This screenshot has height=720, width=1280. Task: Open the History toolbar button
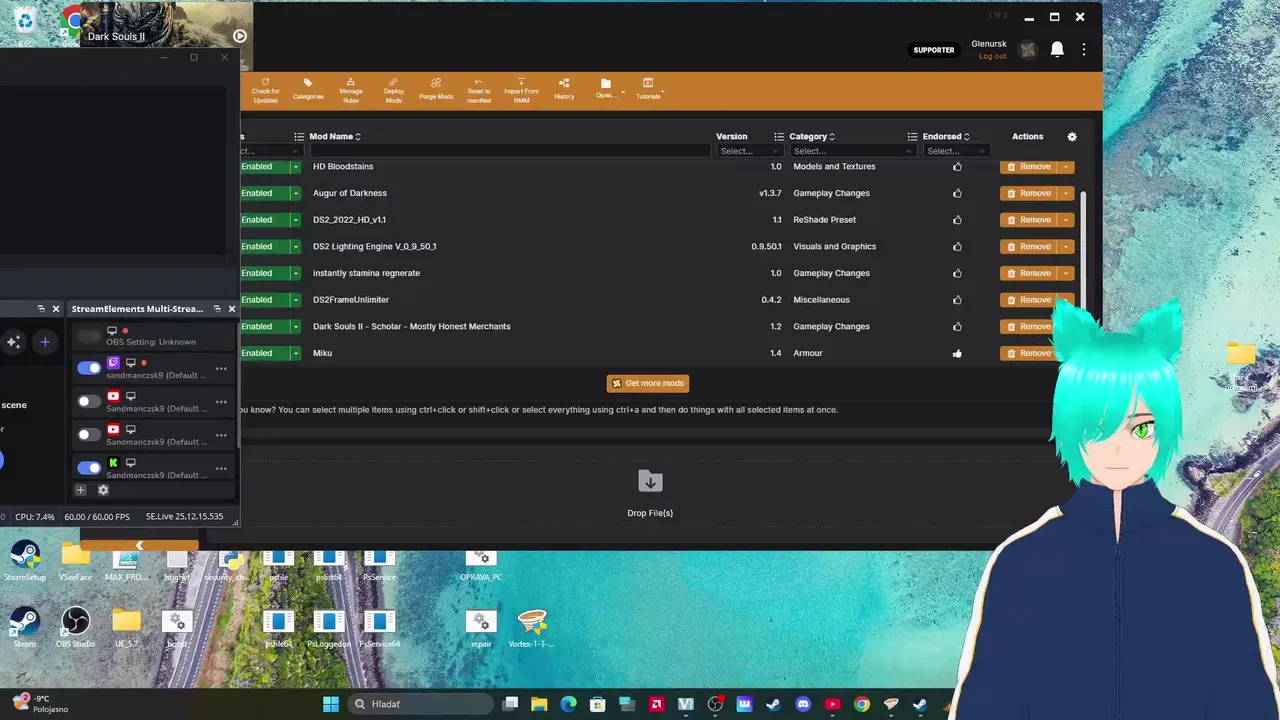564,89
